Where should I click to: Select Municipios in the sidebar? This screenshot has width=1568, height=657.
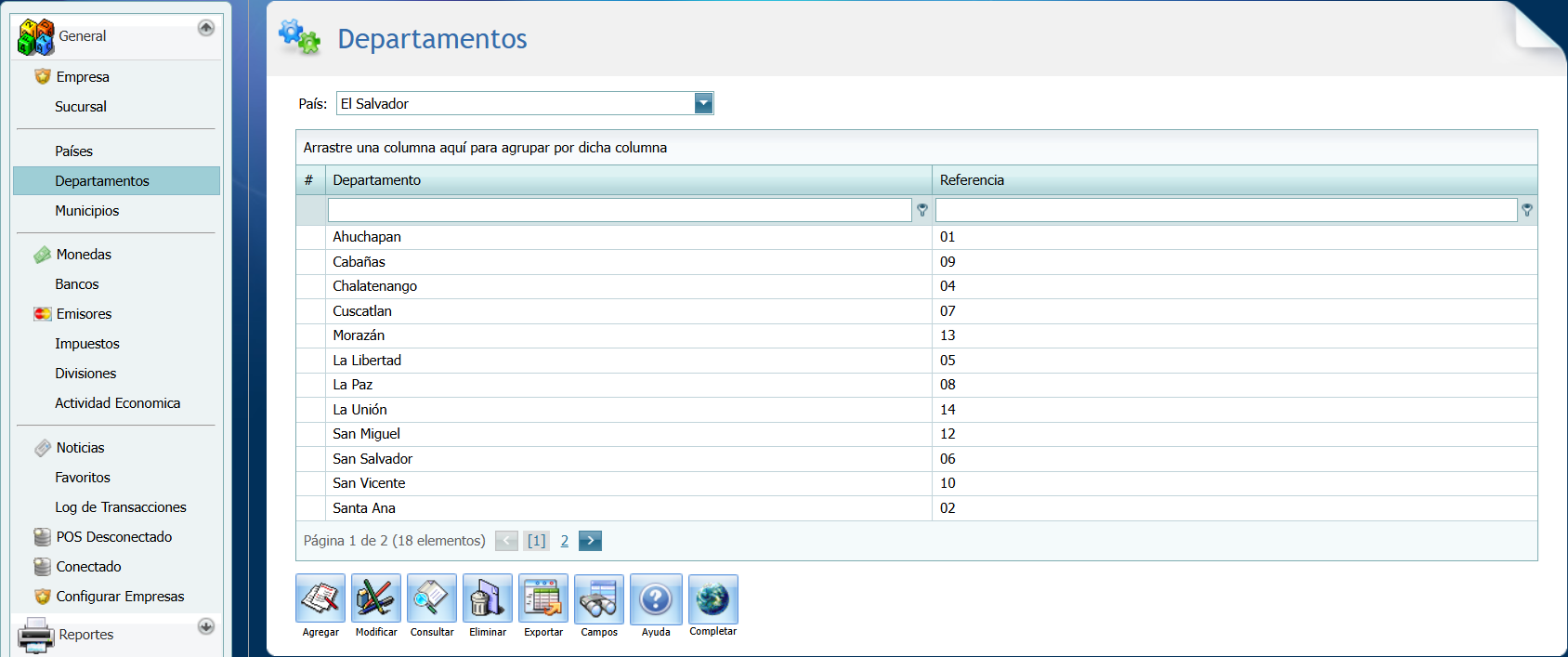point(87,211)
